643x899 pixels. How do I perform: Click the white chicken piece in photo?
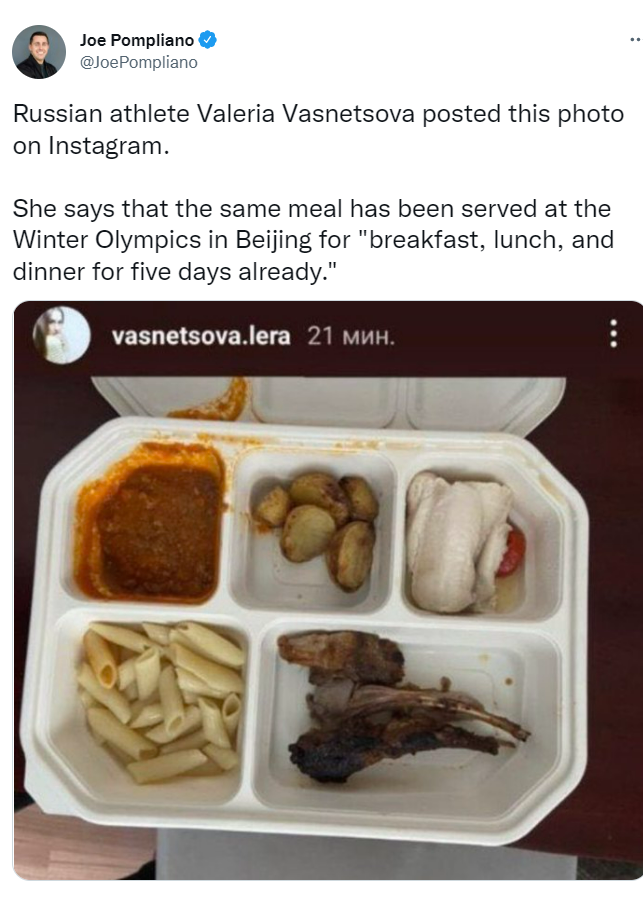tap(455, 542)
